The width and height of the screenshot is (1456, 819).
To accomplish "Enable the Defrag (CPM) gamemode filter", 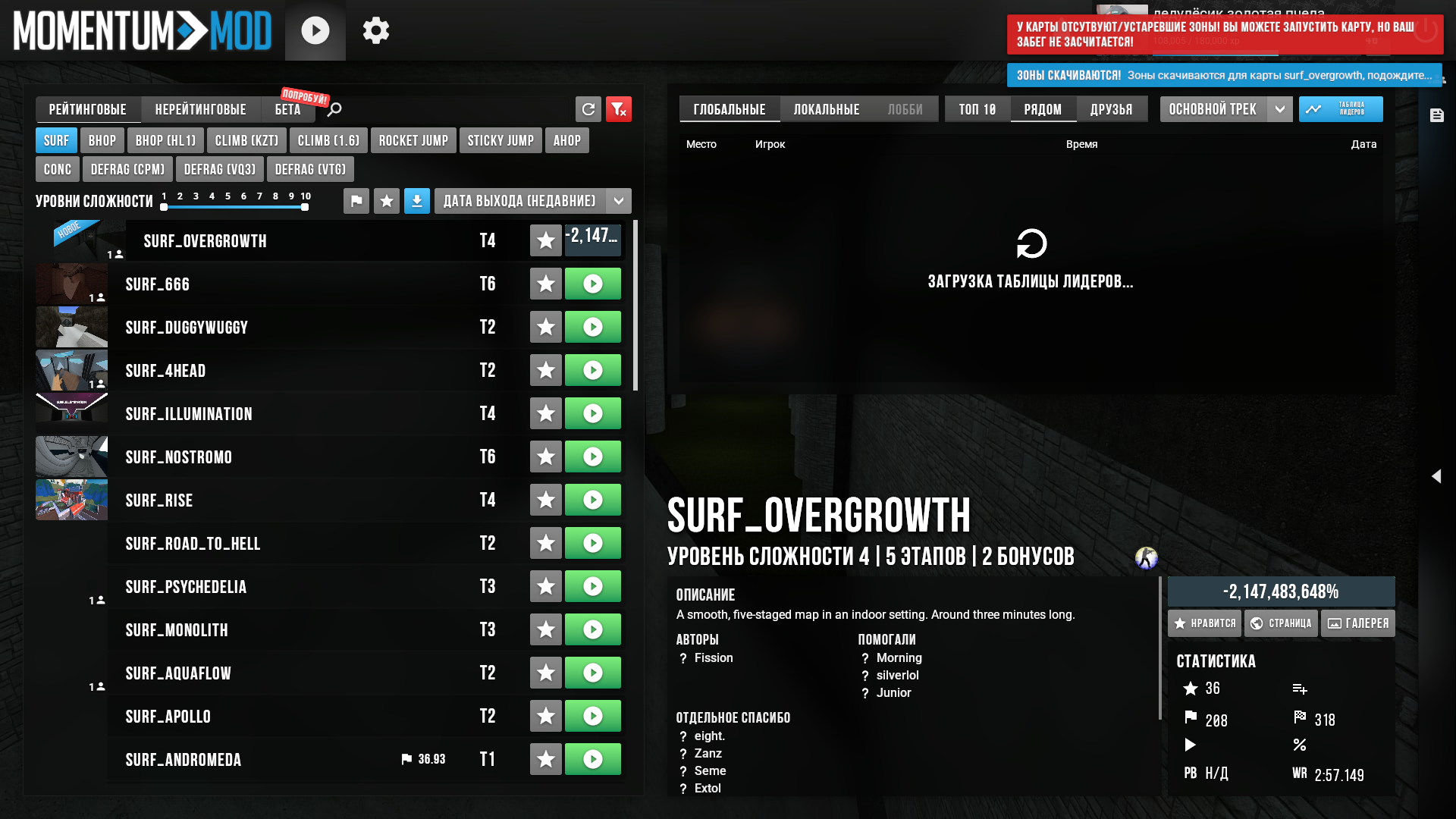I will point(127,169).
